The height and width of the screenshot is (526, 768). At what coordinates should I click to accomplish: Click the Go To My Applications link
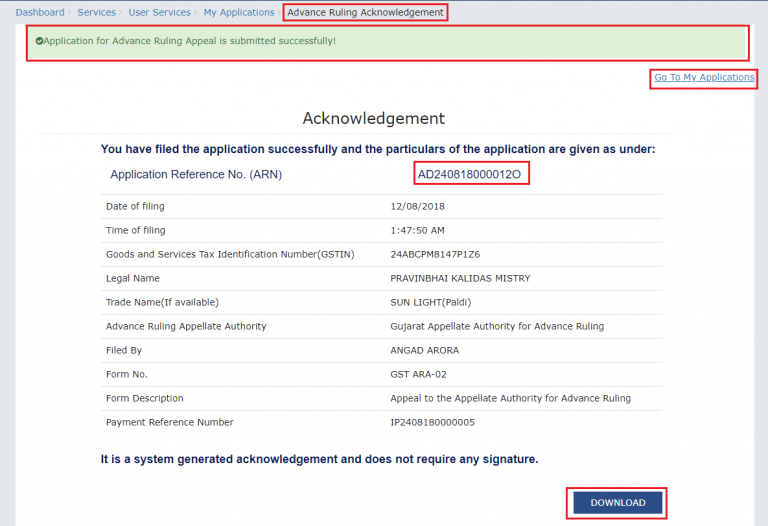pyautogui.click(x=704, y=77)
